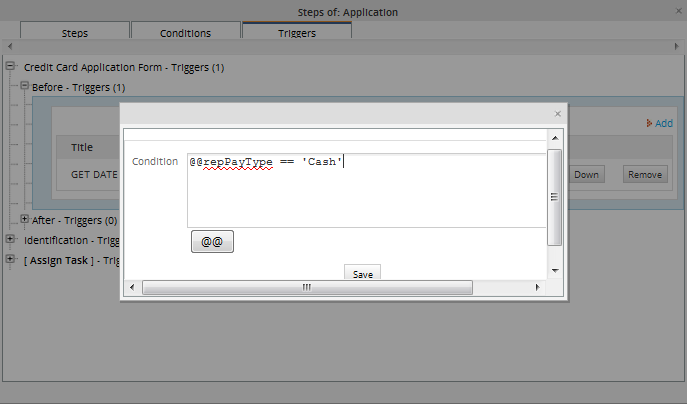
Task: Switch to the Steps tab
Action: pyautogui.click(x=75, y=33)
